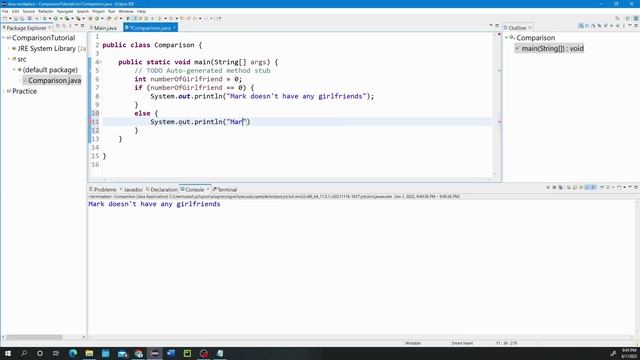Collapse the src folder node
Image resolution: width=640 pixels, height=360 pixels.
point(9,59)
